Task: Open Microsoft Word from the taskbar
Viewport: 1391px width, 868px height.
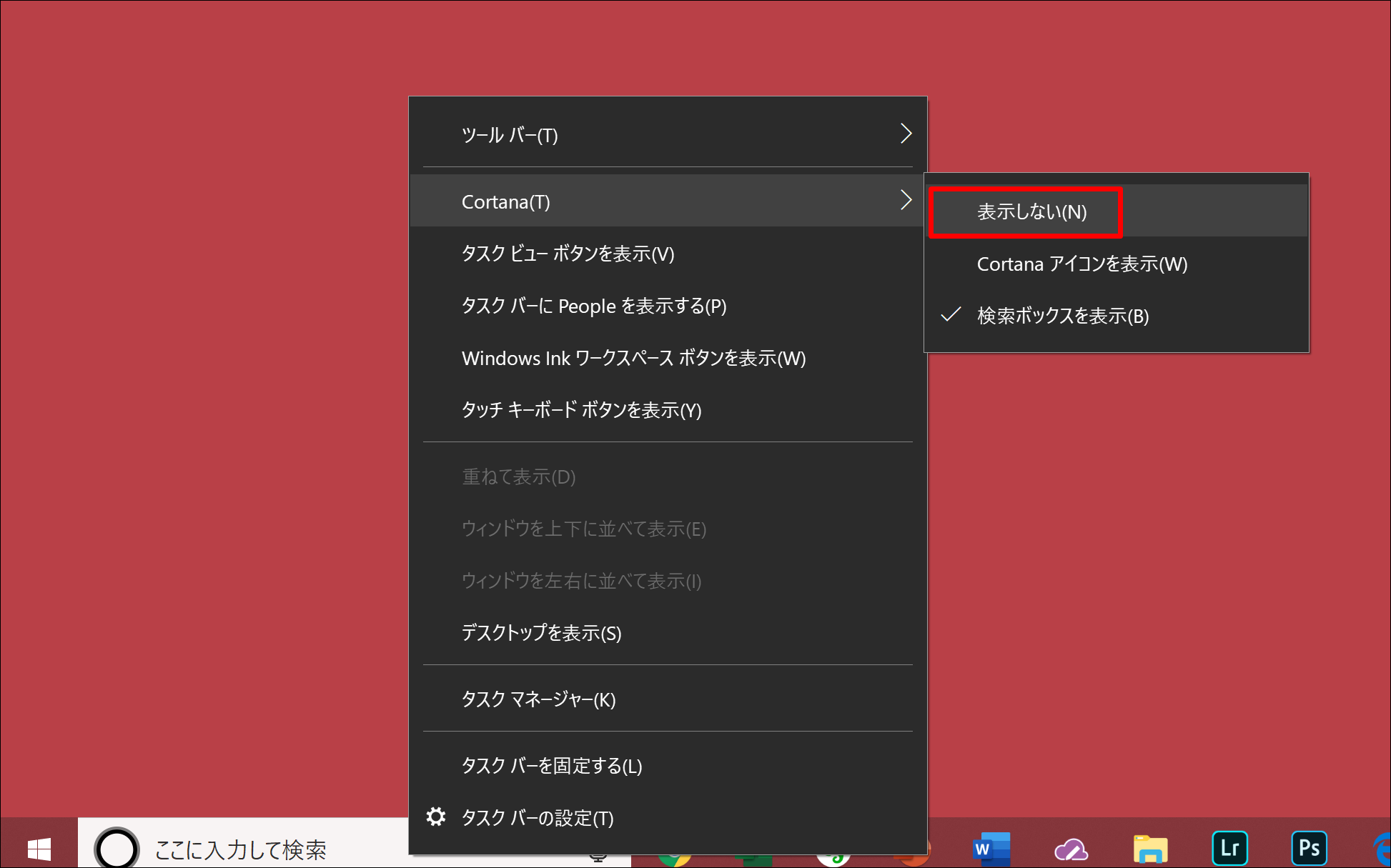Action: [x=991, y=849]
